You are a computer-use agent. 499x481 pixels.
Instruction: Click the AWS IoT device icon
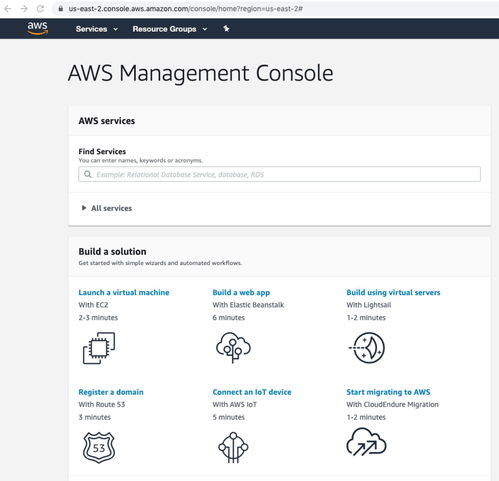(x=233, y=447)
